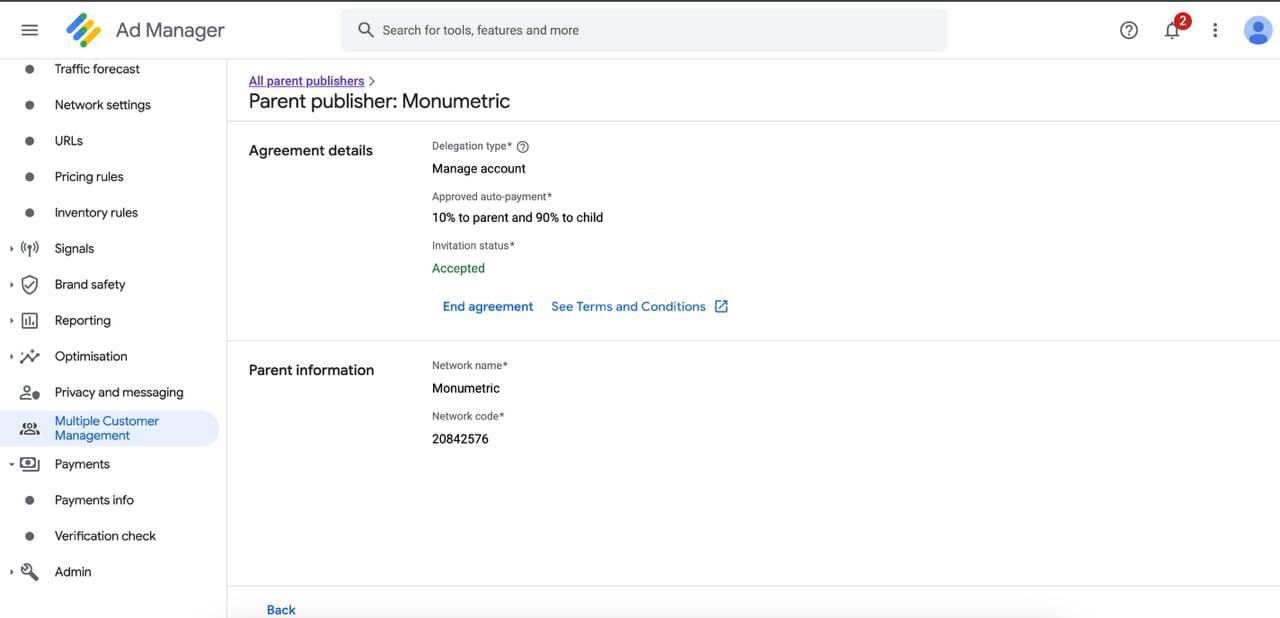
Task: Click the search magnifier icon
Action: [x=366, y=30]
